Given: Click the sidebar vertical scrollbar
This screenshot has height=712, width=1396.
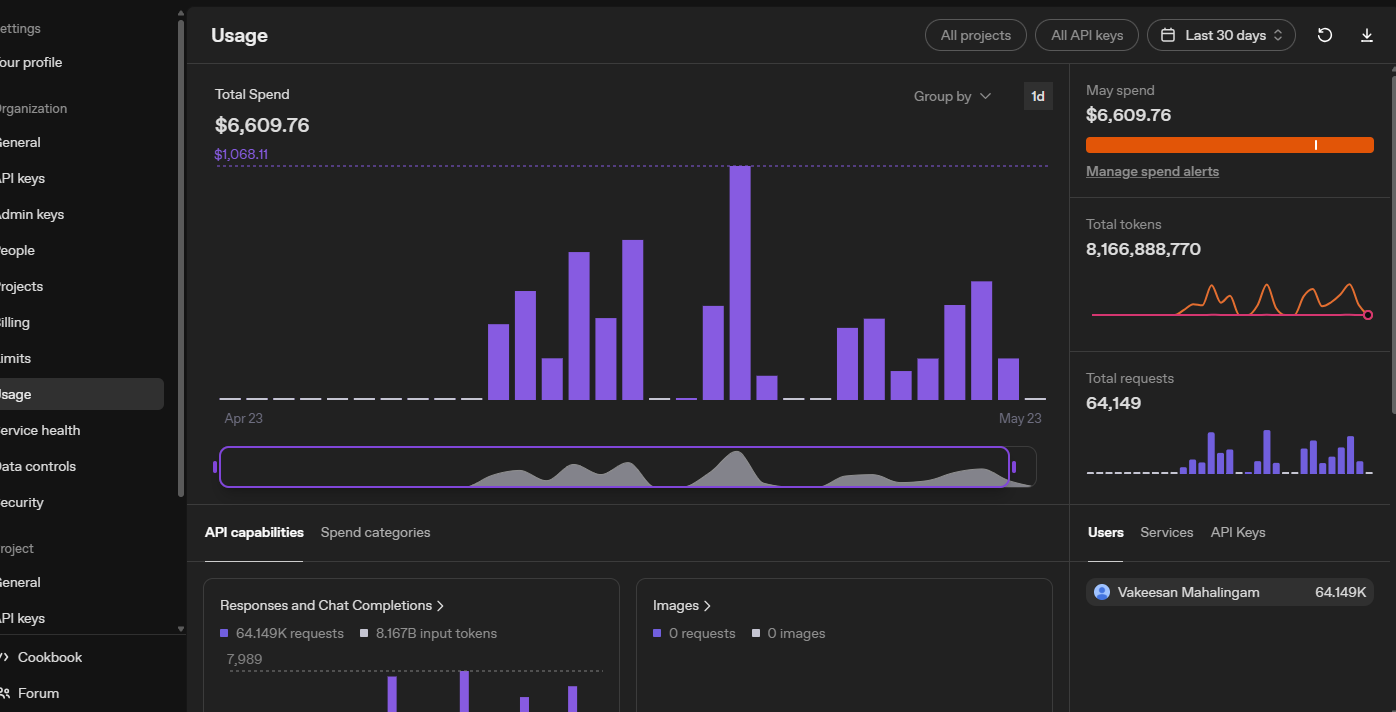Looking at the screenshot, I should [x=180, y=258].
